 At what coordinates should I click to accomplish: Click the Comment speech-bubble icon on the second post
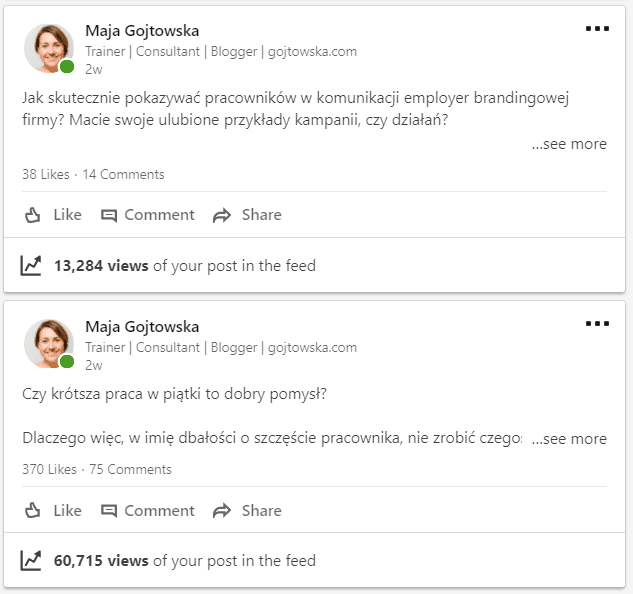(x=109, y=511)
